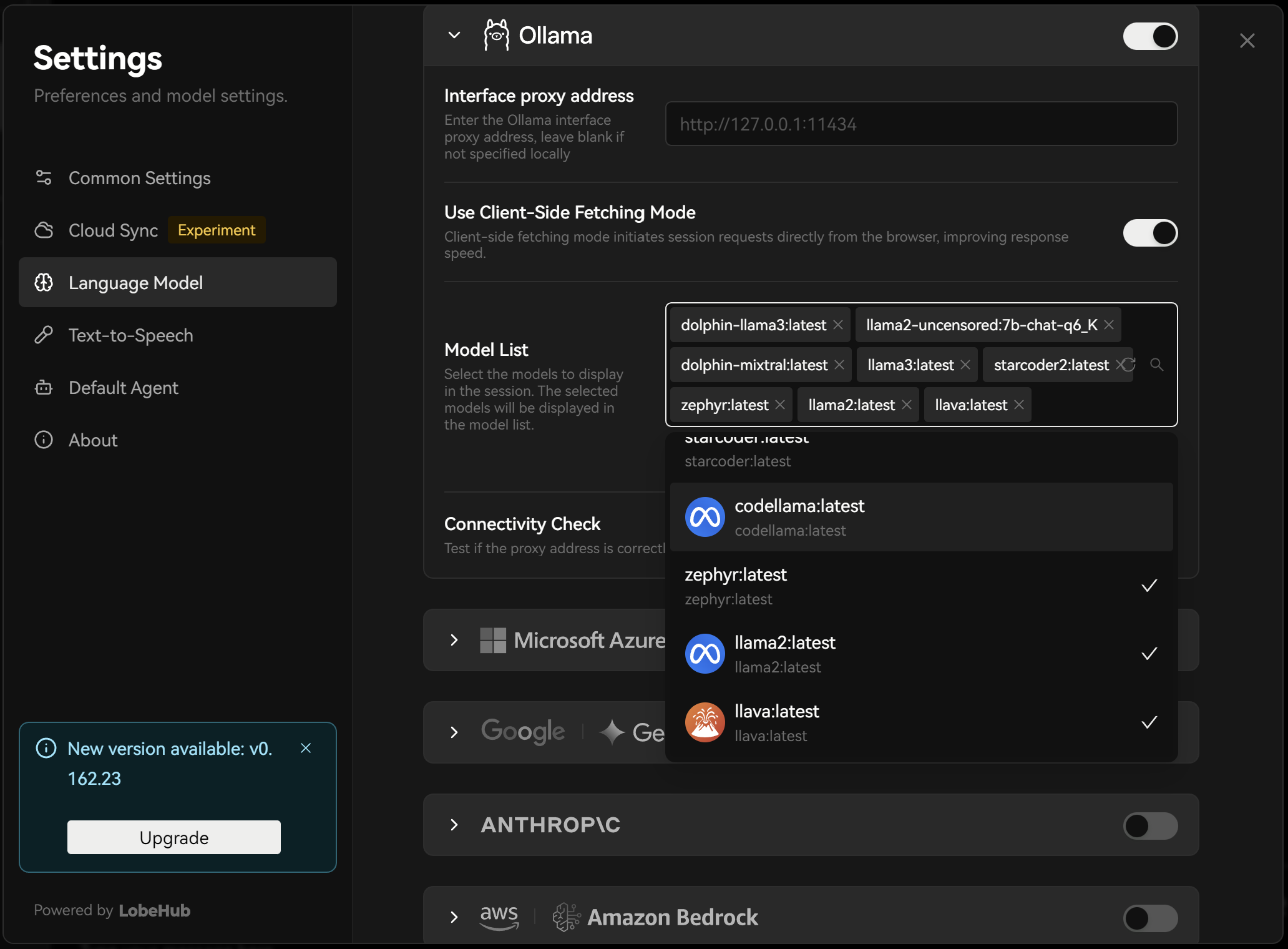Remove the llama2-uncensored:7b-chat-q6_K tag
The height and width of the screenshot is (949, 1288).
pos(1109,325)
